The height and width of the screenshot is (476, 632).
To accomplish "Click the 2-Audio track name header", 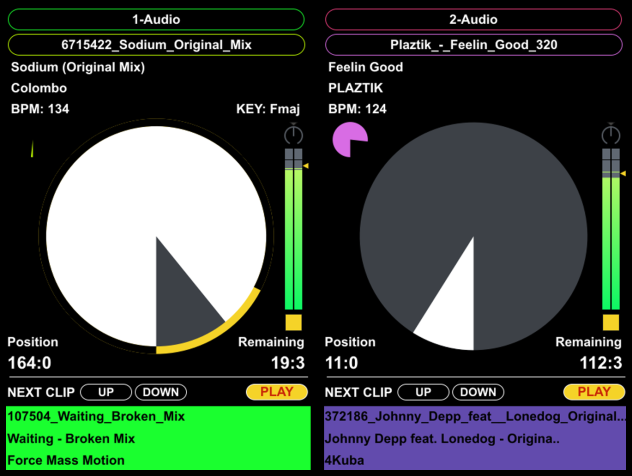I will pos(473,19).
